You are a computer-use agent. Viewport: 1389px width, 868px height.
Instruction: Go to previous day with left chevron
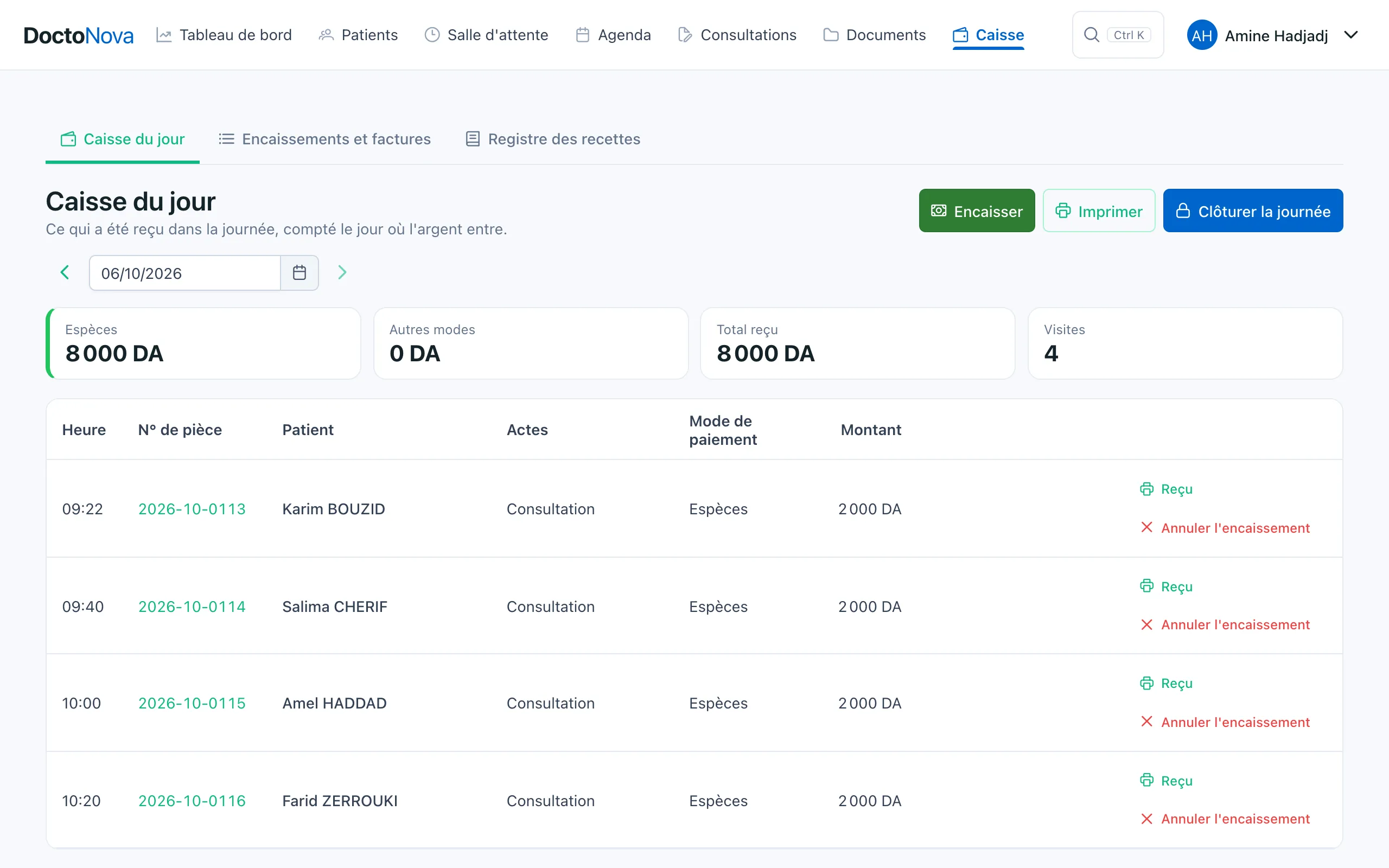pyautogui.click(x=65, y=273)
